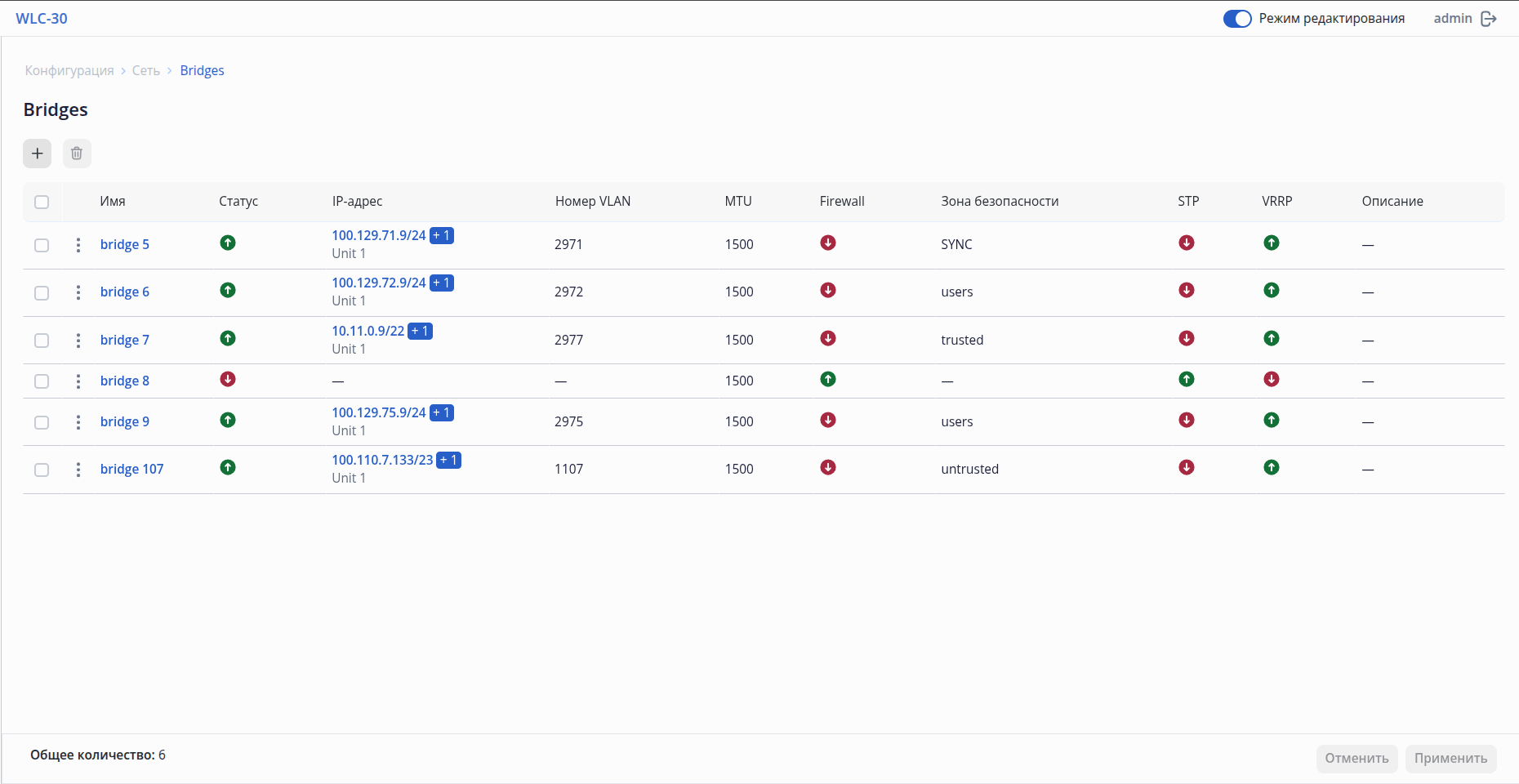This screenshot has width=1519, height=784.
Task: Expand the +1 badge on 100.110.7.133/23
Action: tap(449, 461)
